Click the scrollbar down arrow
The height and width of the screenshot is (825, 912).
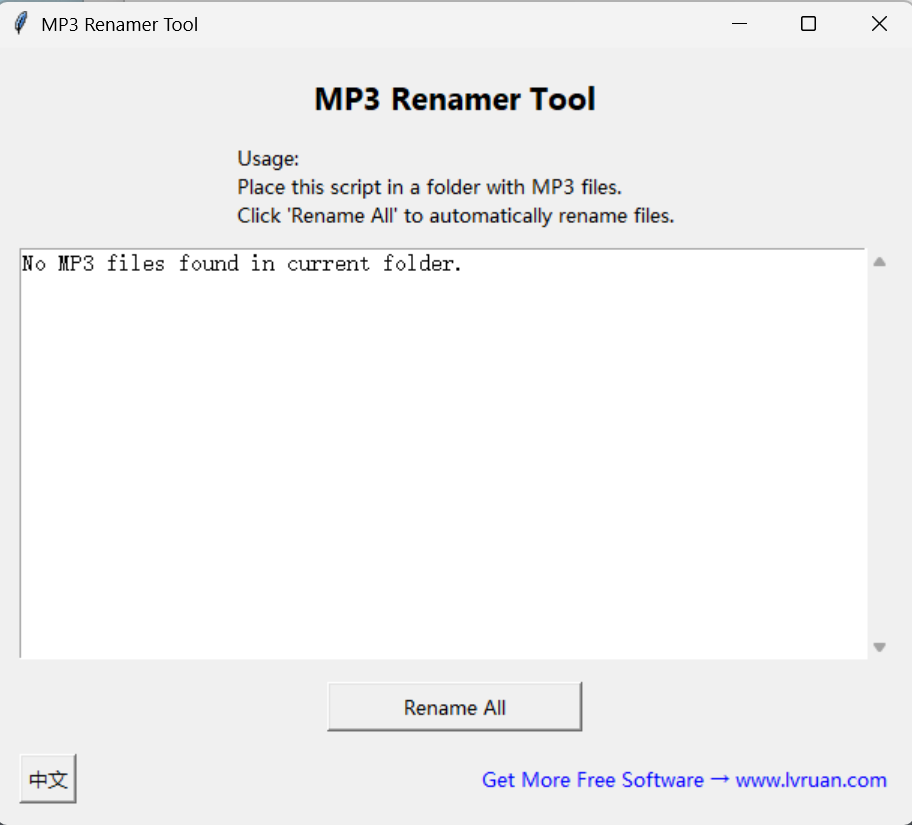click(879, 646)
